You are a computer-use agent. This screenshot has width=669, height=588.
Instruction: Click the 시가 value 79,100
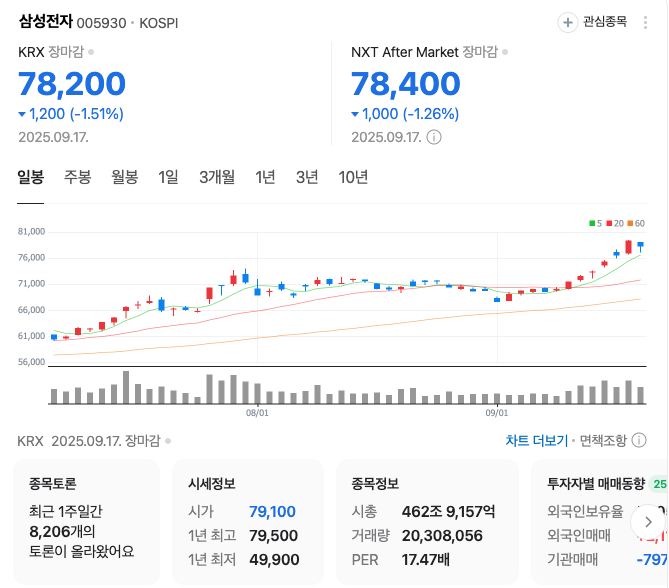[x=272, y=511]
